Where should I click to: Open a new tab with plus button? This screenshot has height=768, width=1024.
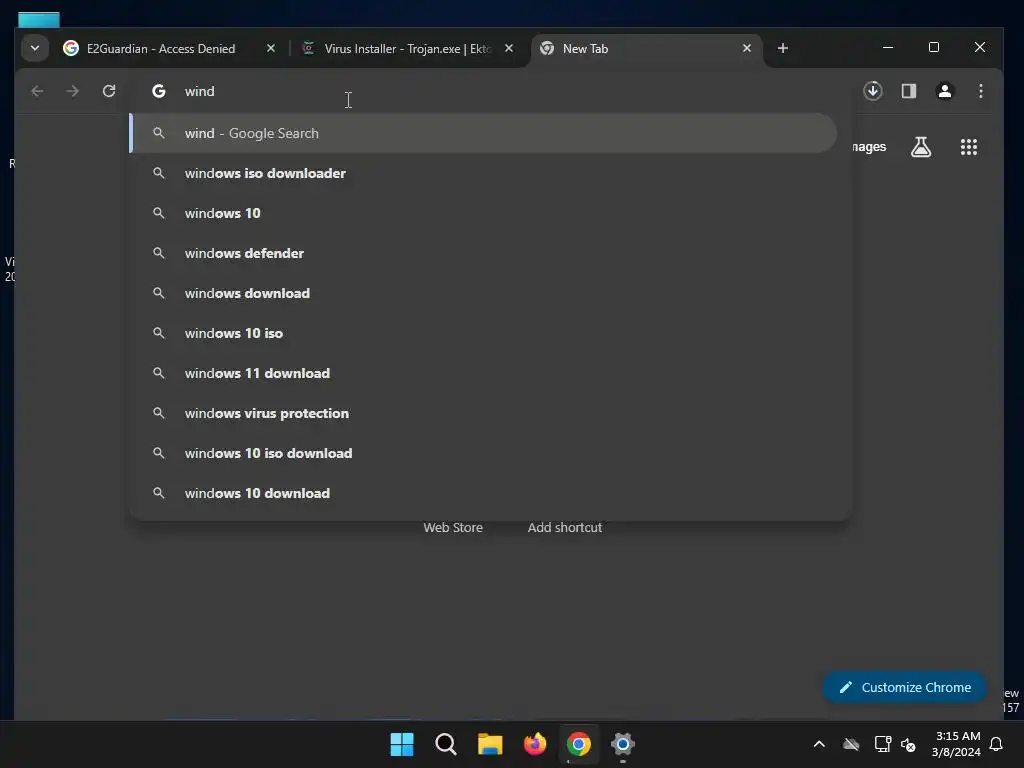[x=782, y=48]
